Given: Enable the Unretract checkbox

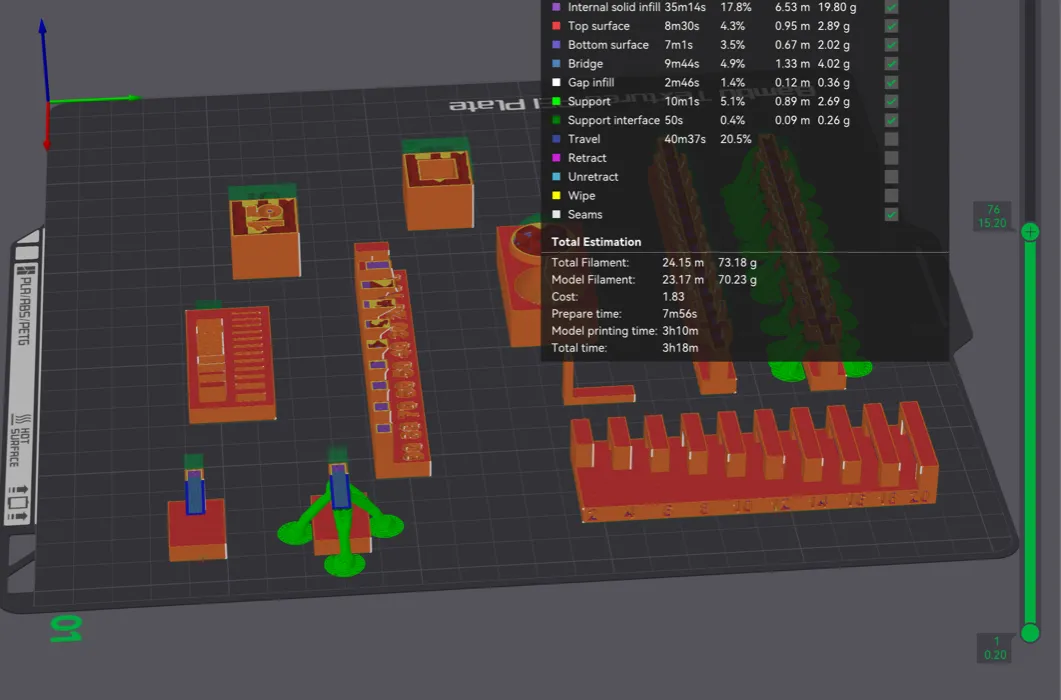Looking at the screenshot, I should [891, 177].
